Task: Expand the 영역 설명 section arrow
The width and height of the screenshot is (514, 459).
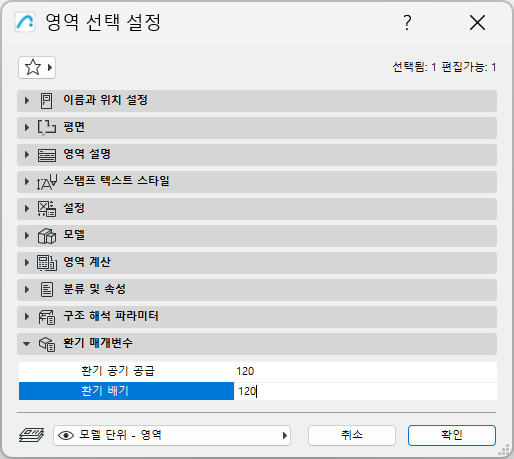Action: click(27, 154)
